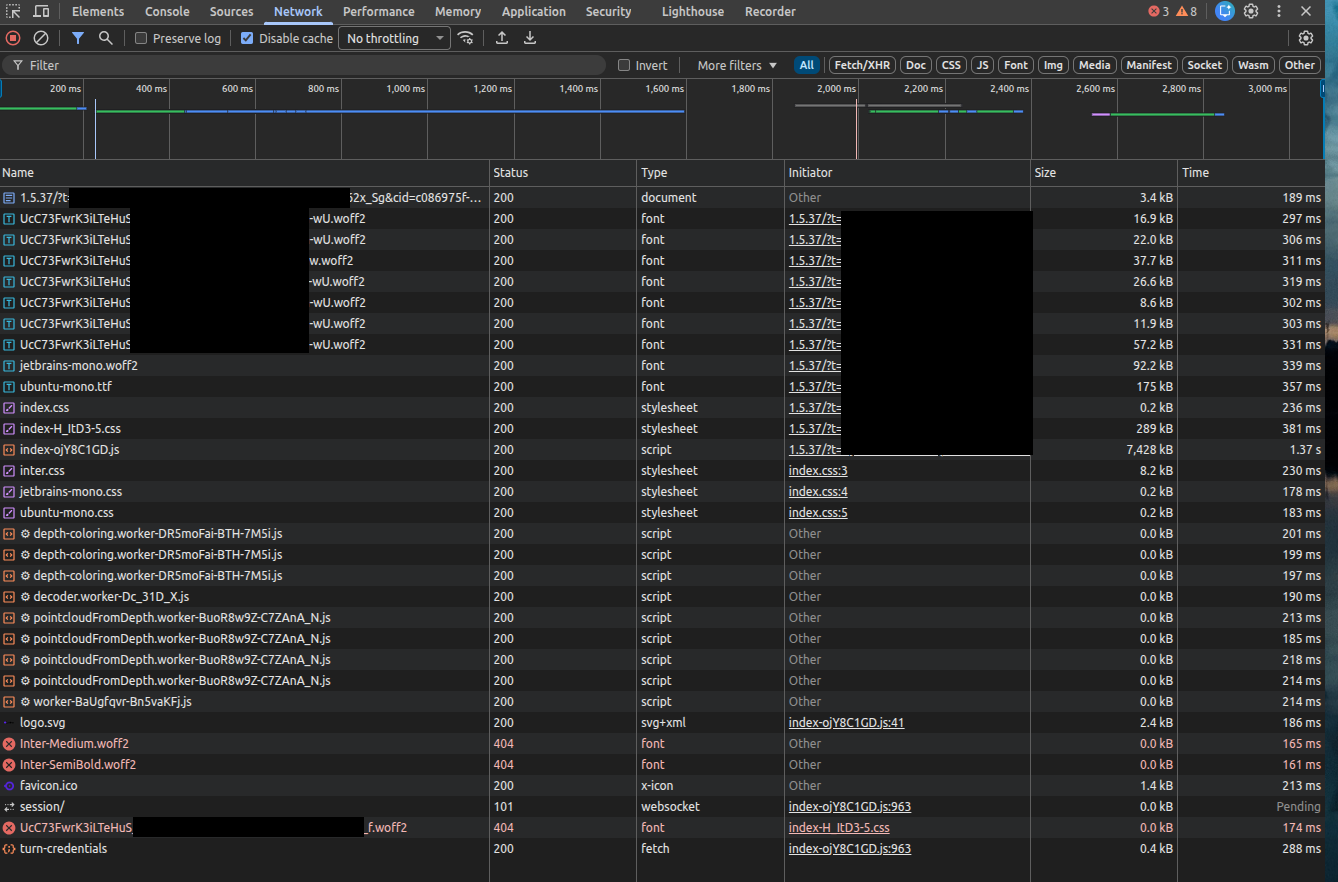
Task: Switch to the Console tab
Action: 167,11
